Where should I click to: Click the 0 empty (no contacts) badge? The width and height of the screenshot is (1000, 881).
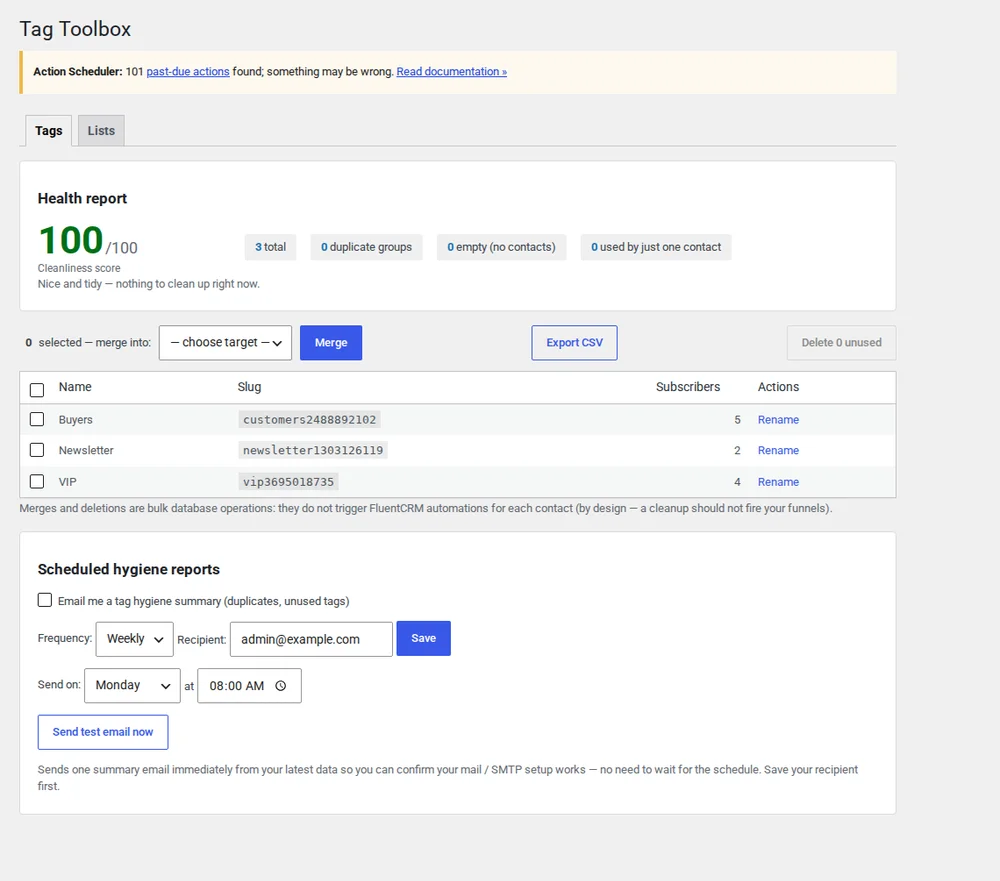tap(501, 247)
